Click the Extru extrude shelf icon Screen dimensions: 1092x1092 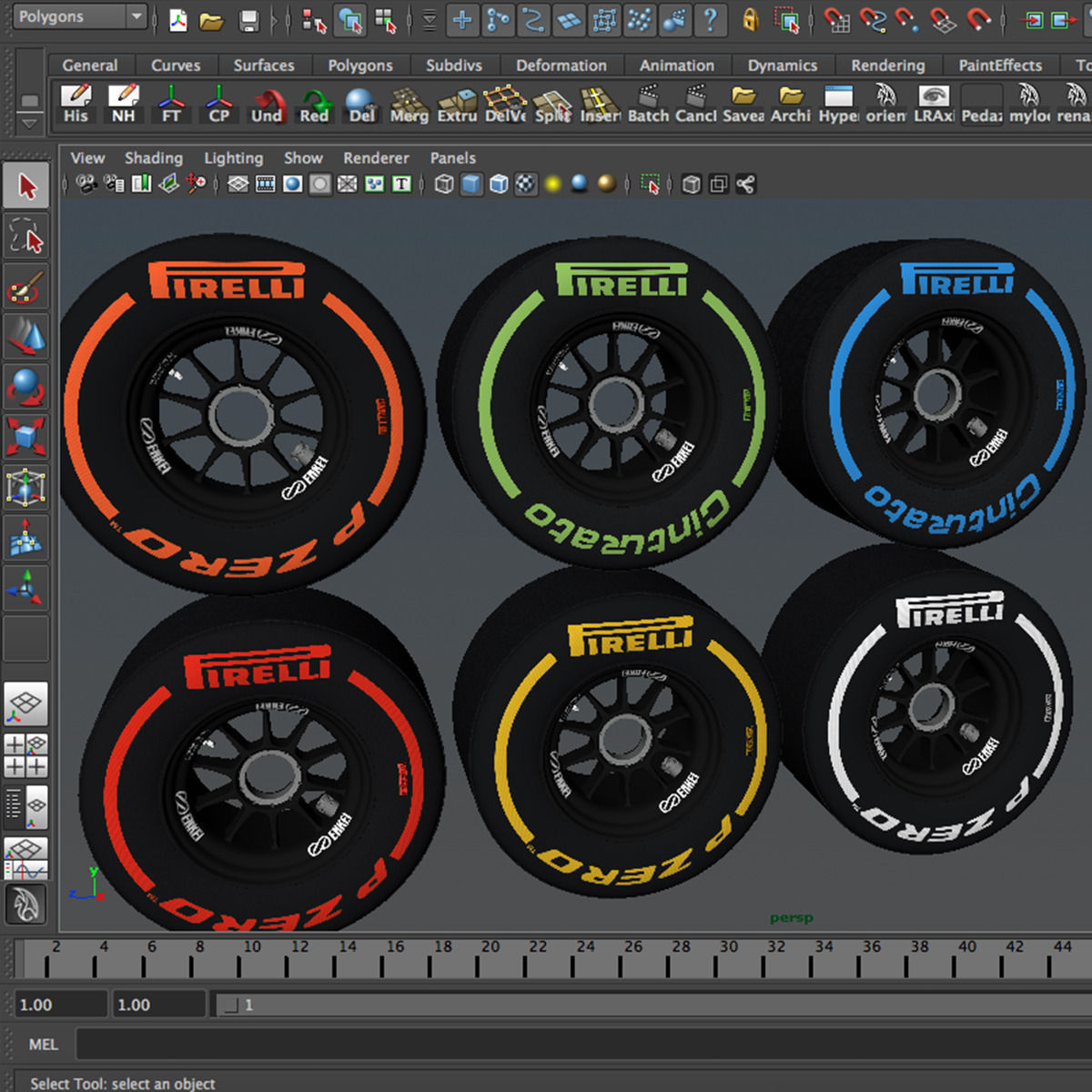click(x=457, y=103)
